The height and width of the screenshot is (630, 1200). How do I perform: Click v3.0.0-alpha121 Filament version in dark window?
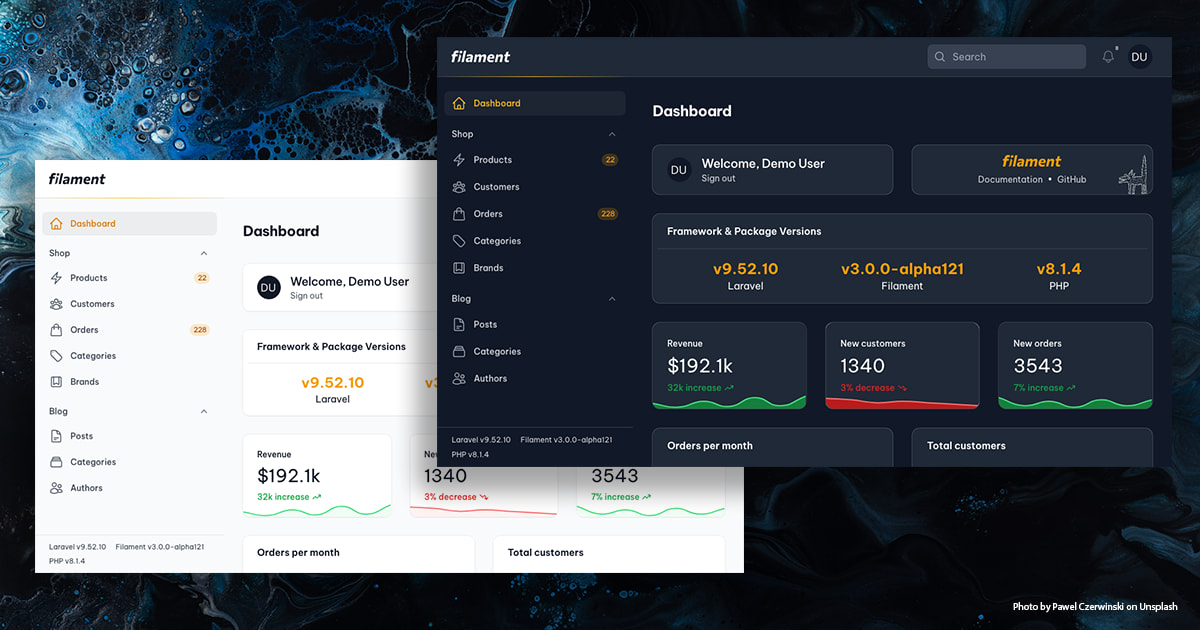tap(902, 269)
